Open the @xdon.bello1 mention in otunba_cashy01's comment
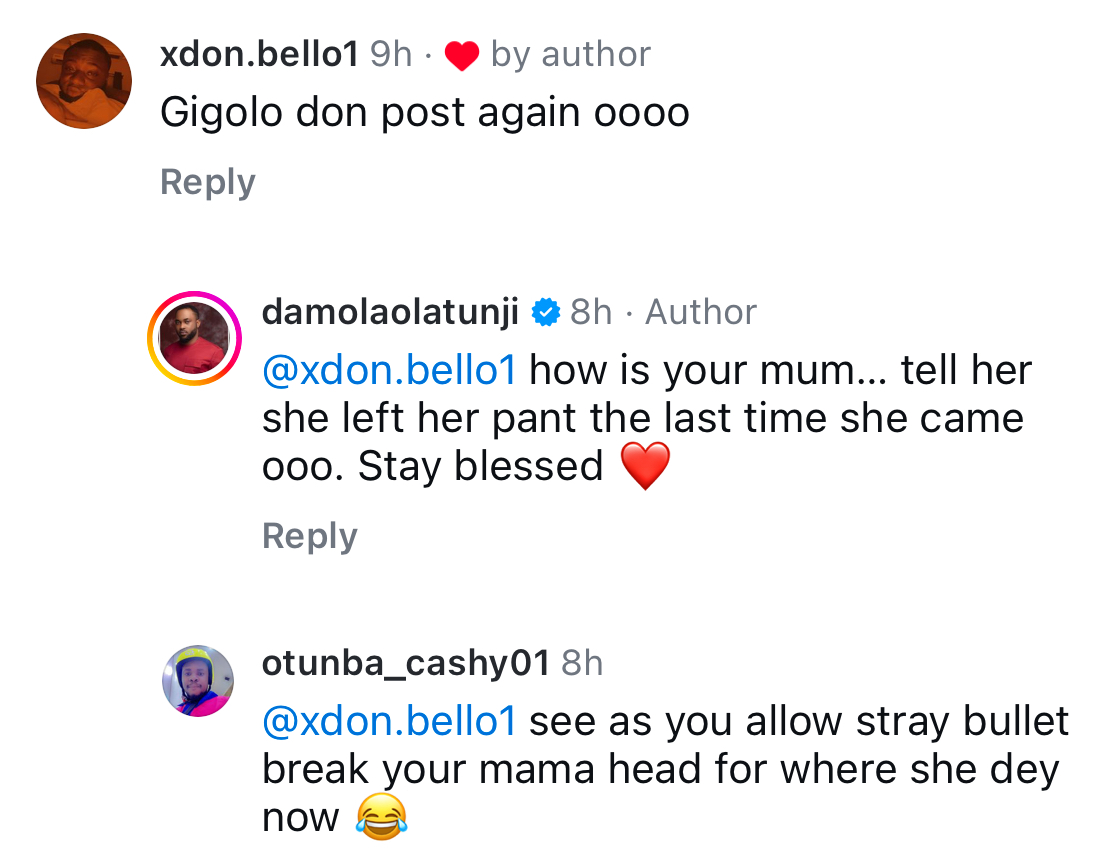1104x860 pixels. (388, 720)
